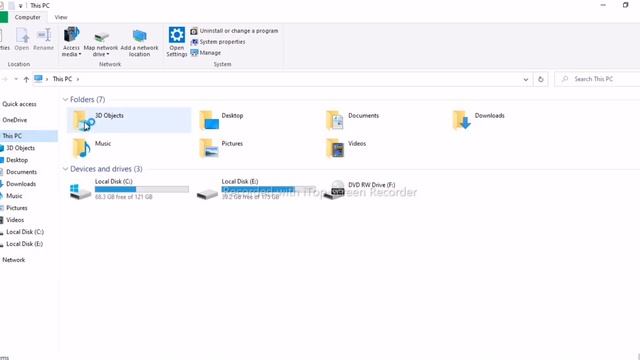This screenshot has width=640, height=360.
Task: Click Local Disk (C:) usage bar
Action: click(142, 189)
